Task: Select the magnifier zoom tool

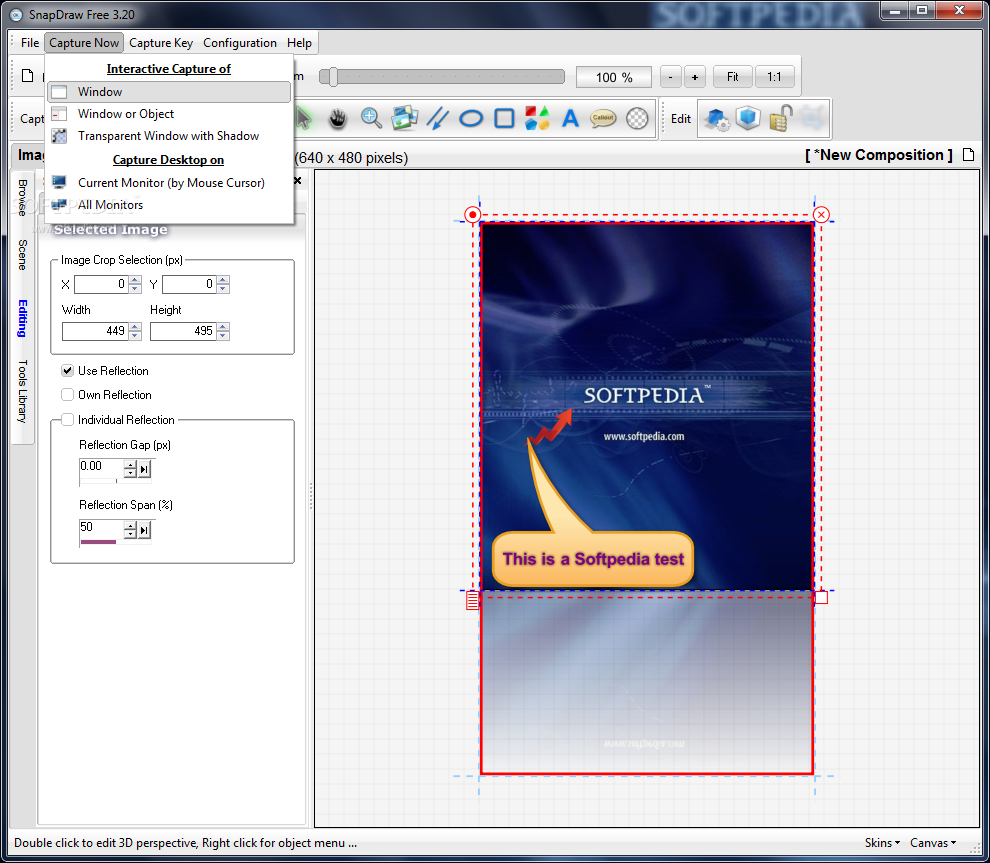Action: click(371, 118)
